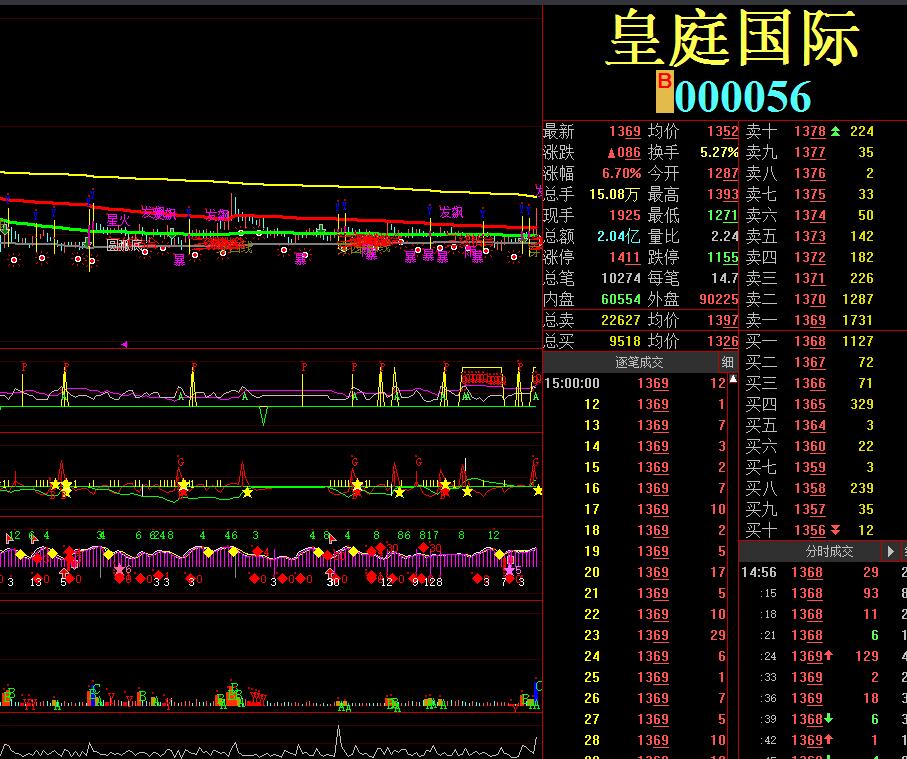This screenshot has height=759, width=907.
Task: Click the 买六 price 1360
Action: 810,447
